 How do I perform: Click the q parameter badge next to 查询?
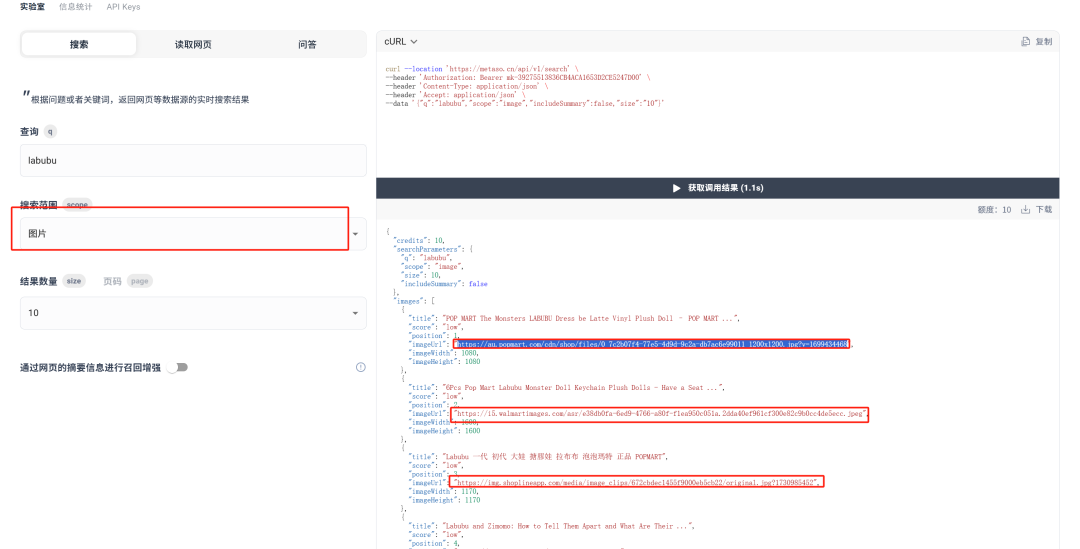click(50, 132)
